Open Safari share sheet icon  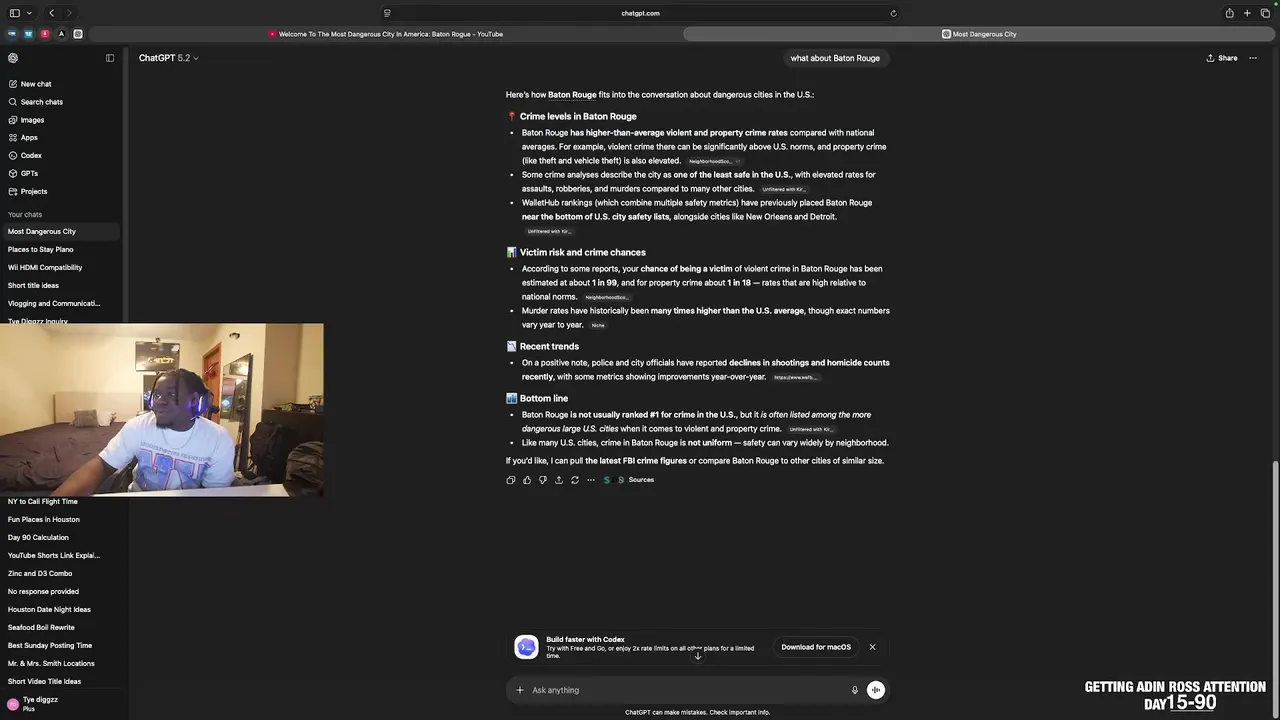click(1229, 13)
